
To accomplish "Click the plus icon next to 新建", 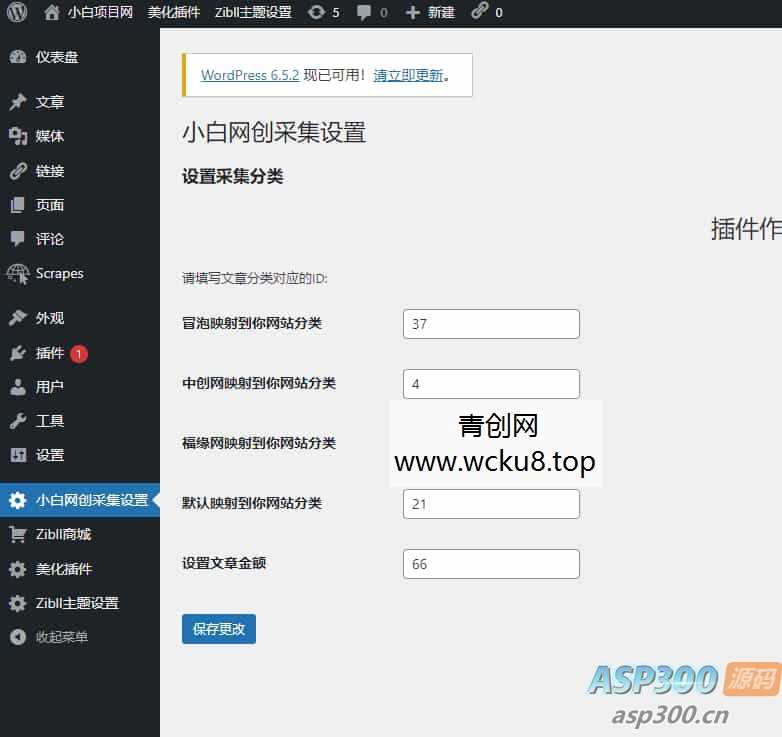I will (413, 12).
